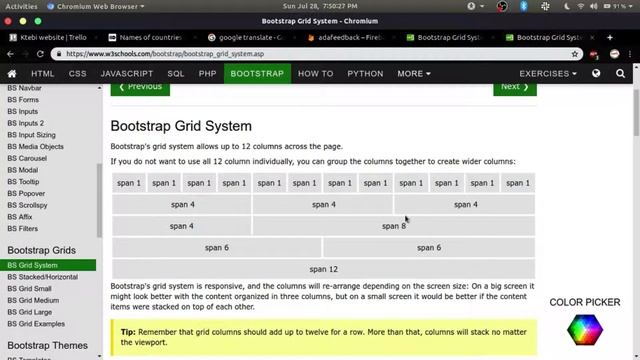Open BS Input Sizing in sidebar
Viewport: 640px width, 360px height.
[31, 135]
